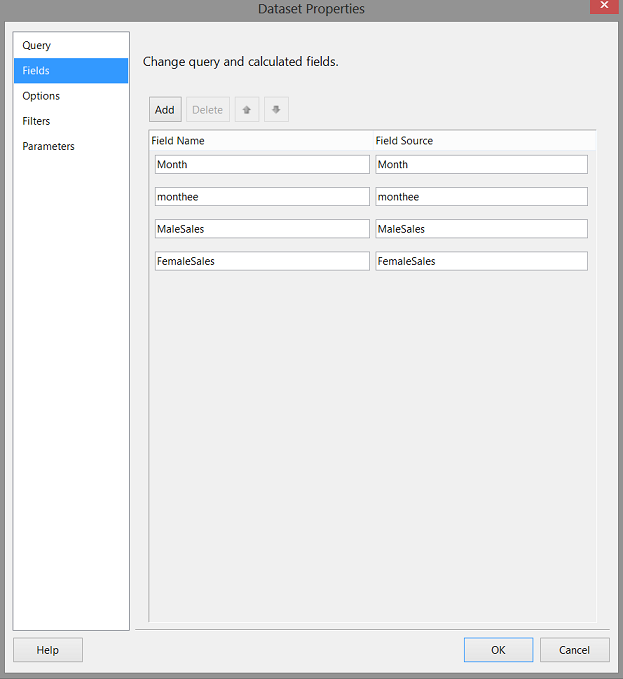Confirm changes with the OK button

(x=498, y=650)
